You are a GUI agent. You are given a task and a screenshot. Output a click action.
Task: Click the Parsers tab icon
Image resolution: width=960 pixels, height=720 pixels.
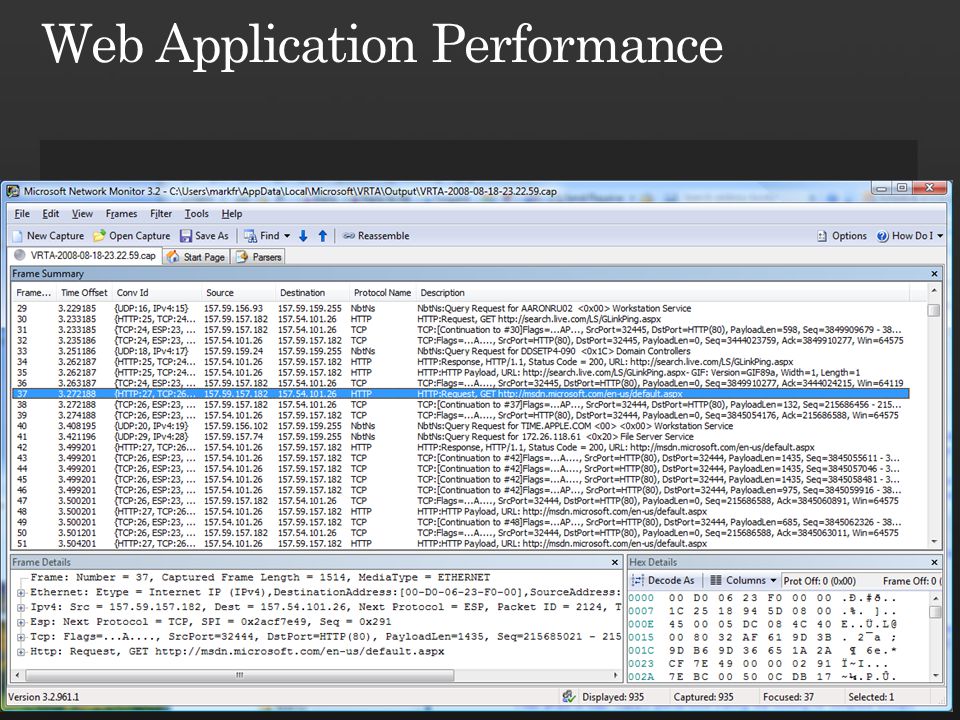click(242, 257)
